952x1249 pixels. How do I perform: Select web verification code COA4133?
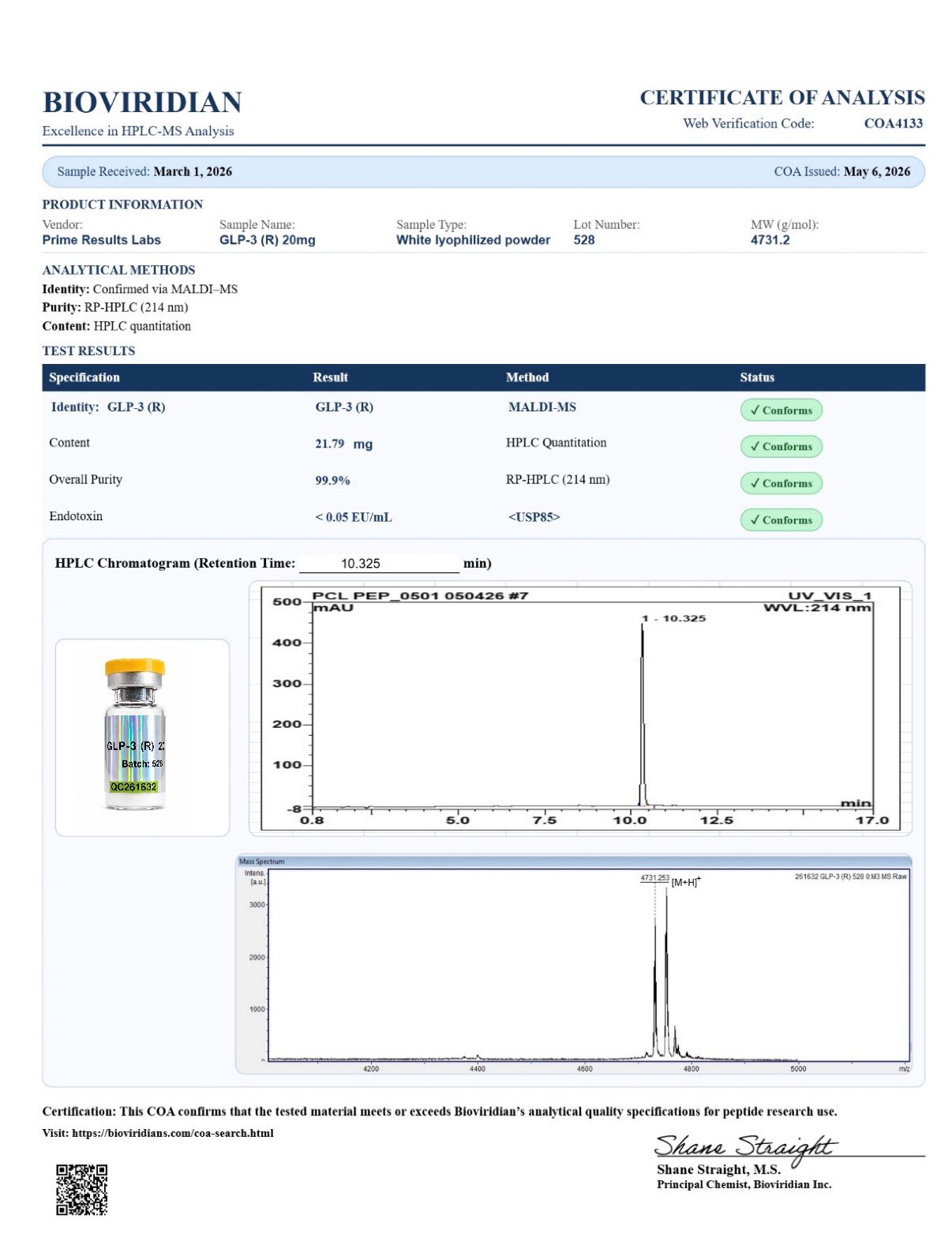click(x=894, y=123)
